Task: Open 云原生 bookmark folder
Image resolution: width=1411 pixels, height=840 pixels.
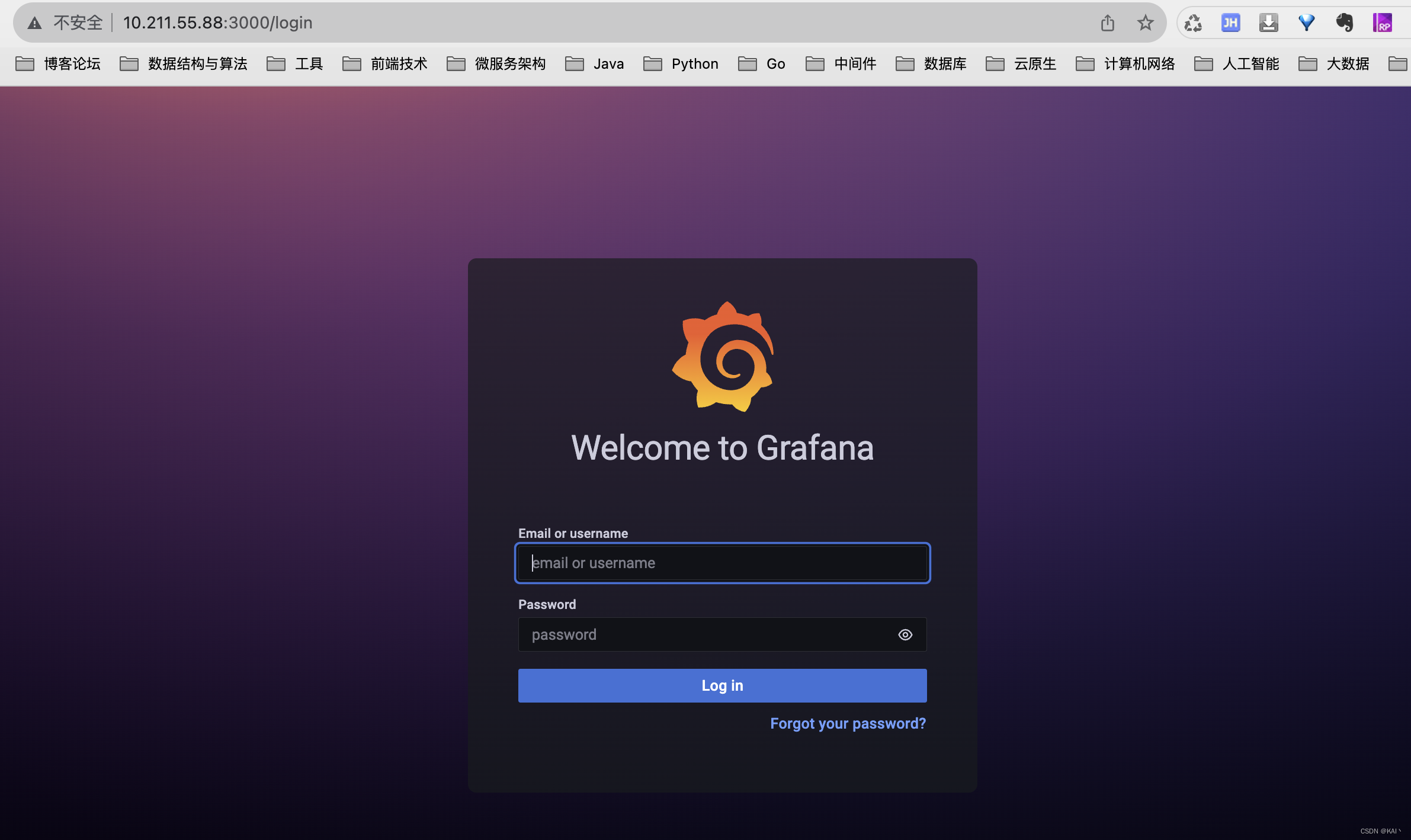Action: click(x=1021, y=63)
